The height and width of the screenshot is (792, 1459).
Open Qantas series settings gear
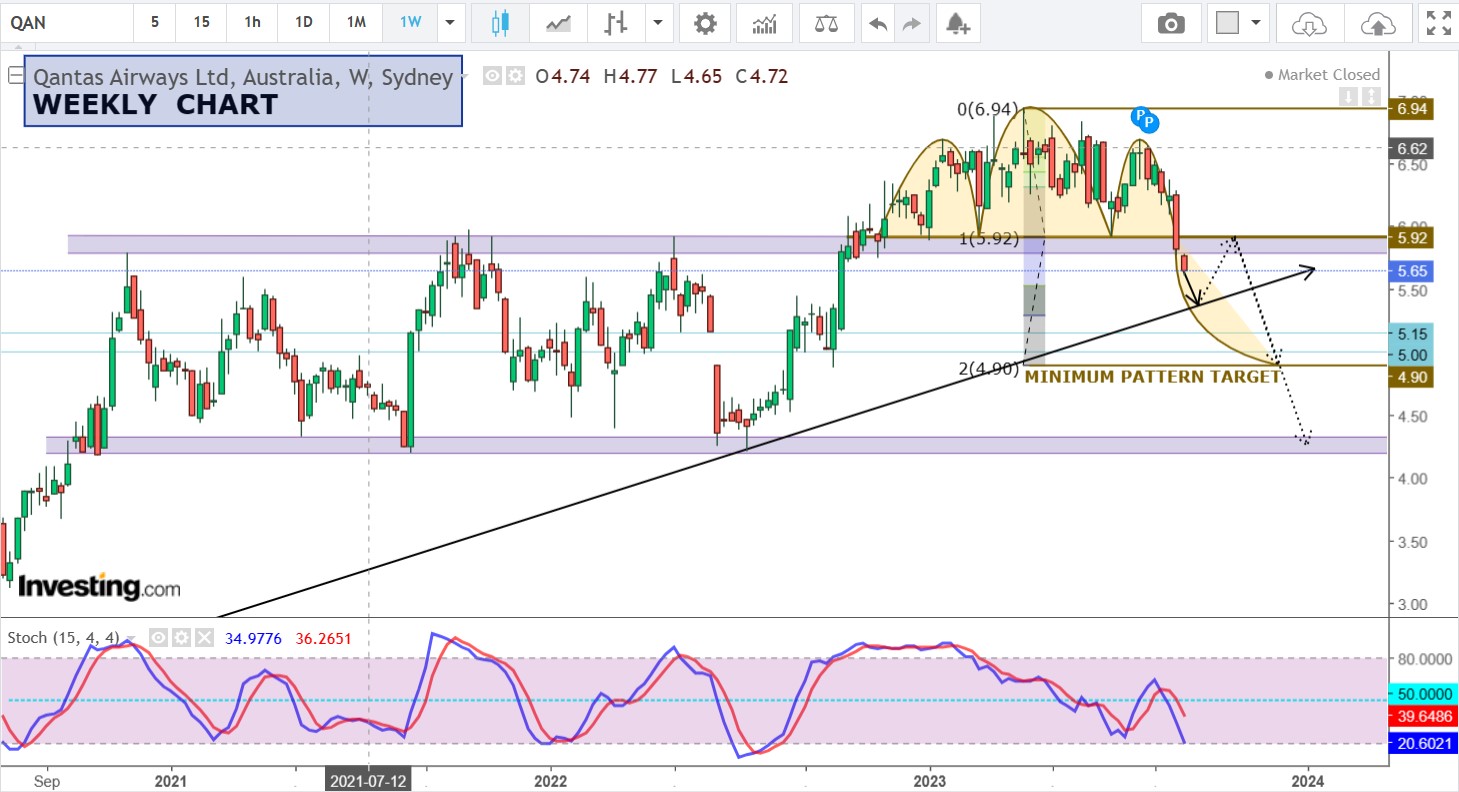click(x=515, y=75)
